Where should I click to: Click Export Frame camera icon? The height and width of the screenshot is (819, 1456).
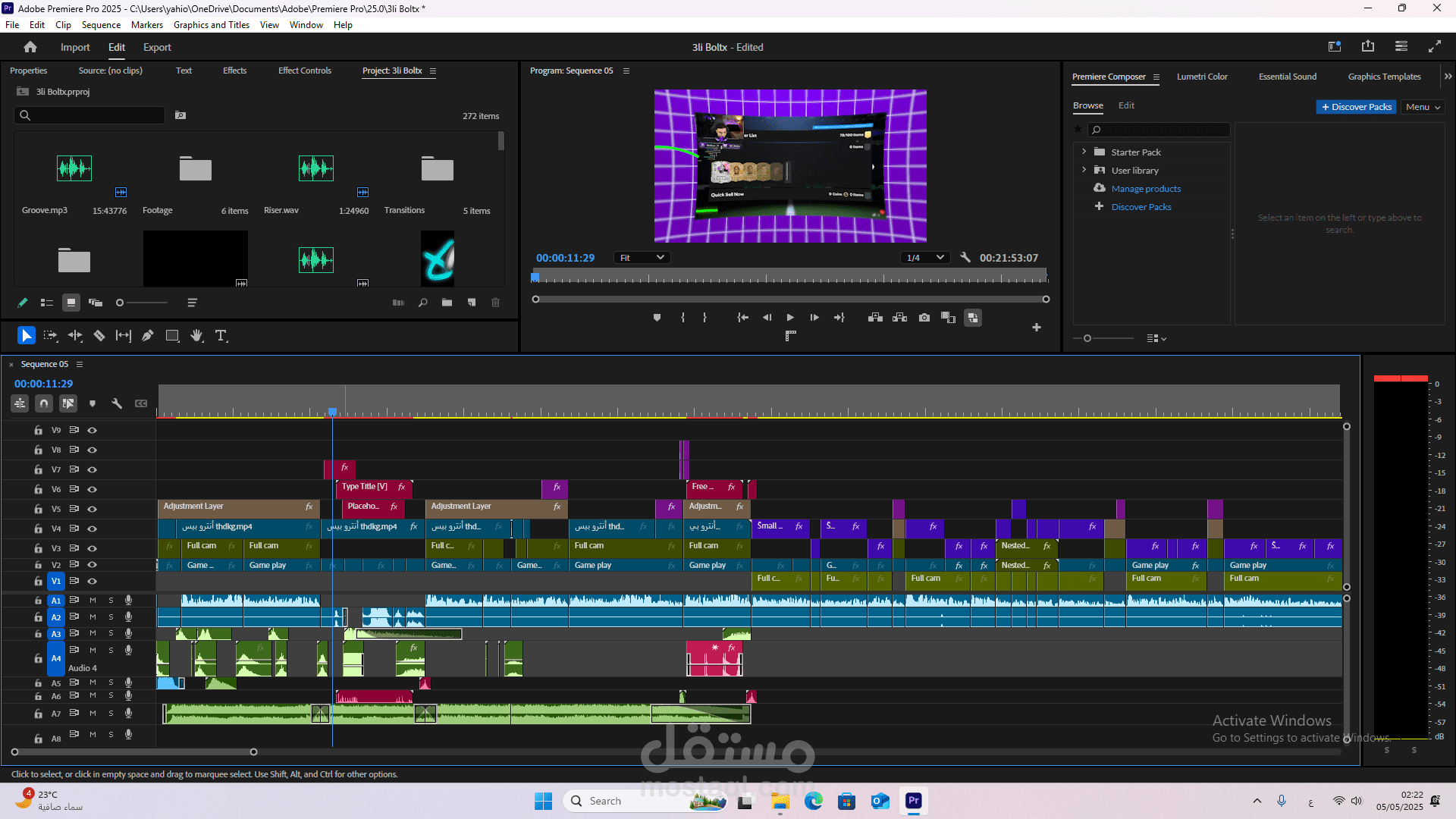(x=924, y=318)
